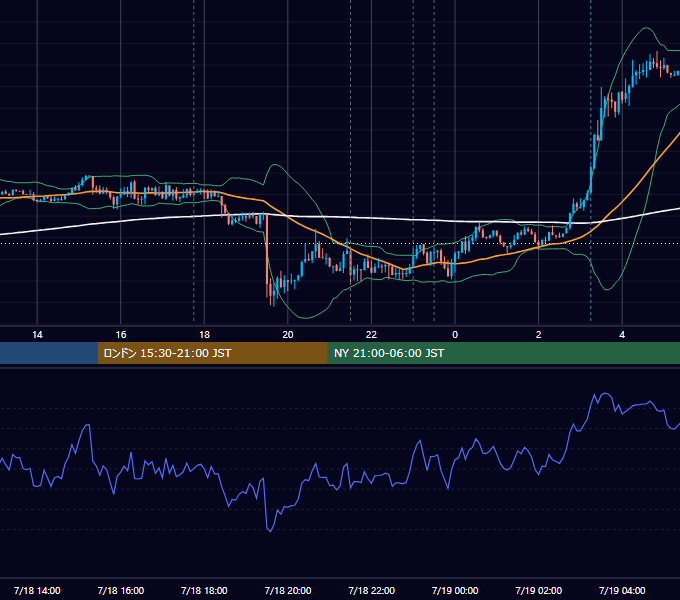The width and height of the screenshot is (680, 600).
Task: Select the 7/19 00:00 time label
Action: coord(455,590)
